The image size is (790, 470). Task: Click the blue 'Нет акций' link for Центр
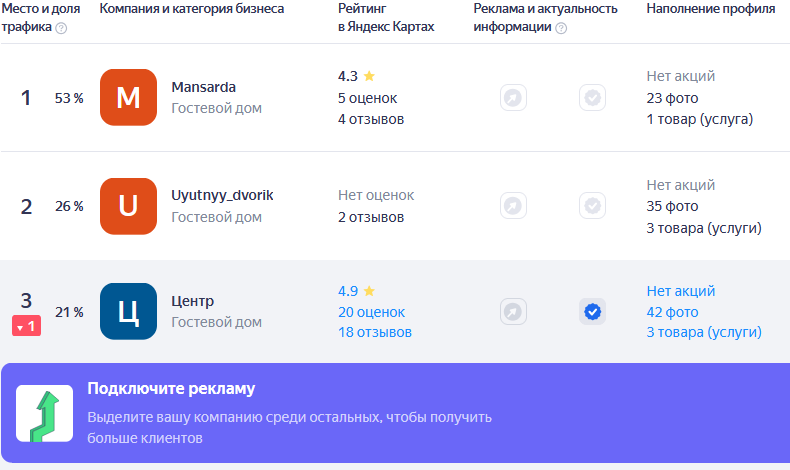[x=681, y=291]
